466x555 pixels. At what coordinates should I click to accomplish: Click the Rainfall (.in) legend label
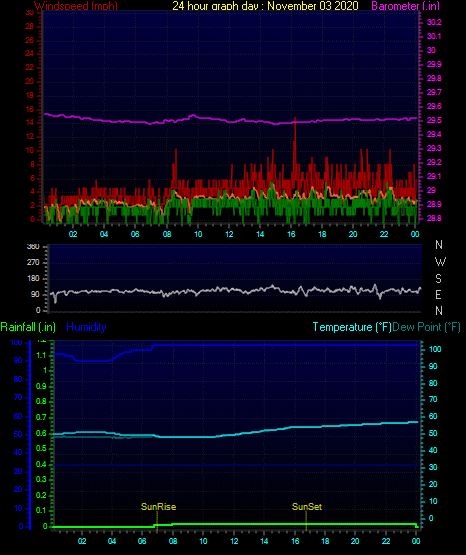28,327
